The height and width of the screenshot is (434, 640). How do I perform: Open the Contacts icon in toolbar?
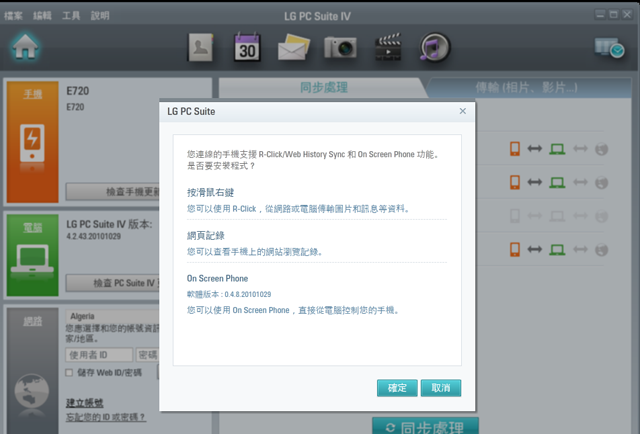click(200, 47)
